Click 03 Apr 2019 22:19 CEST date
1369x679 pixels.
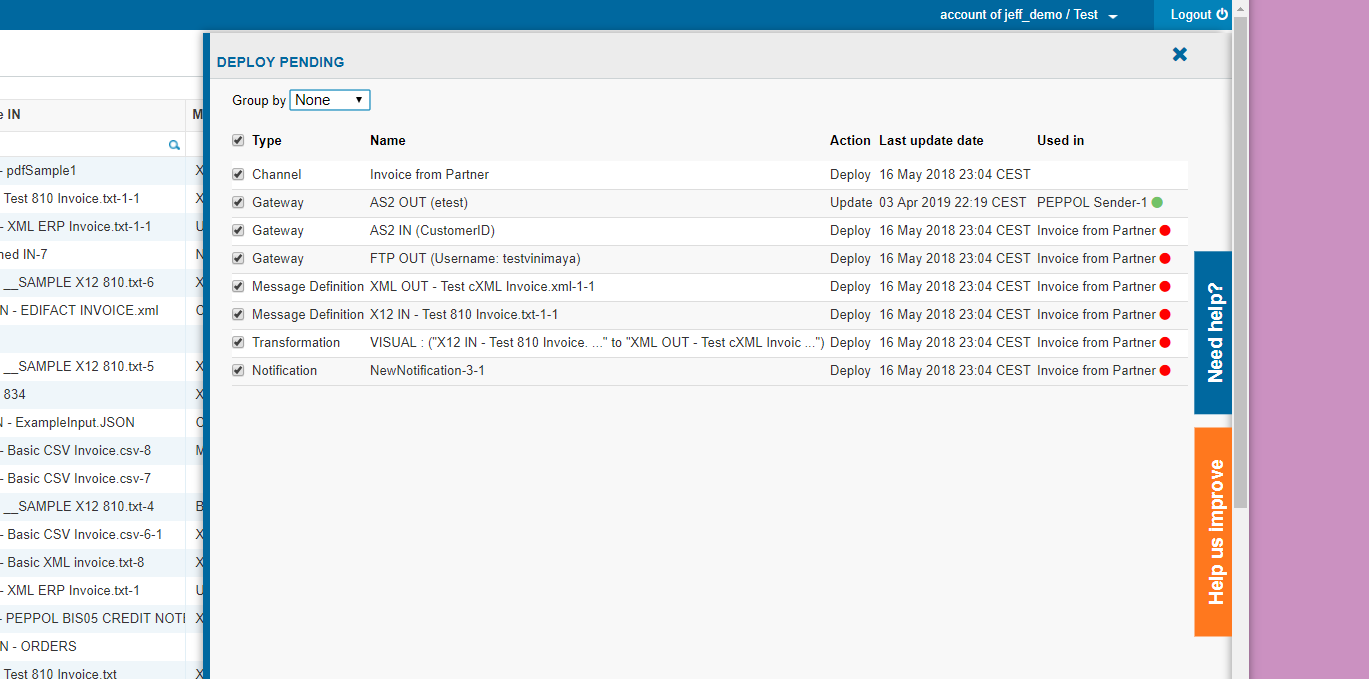(953, 202)
